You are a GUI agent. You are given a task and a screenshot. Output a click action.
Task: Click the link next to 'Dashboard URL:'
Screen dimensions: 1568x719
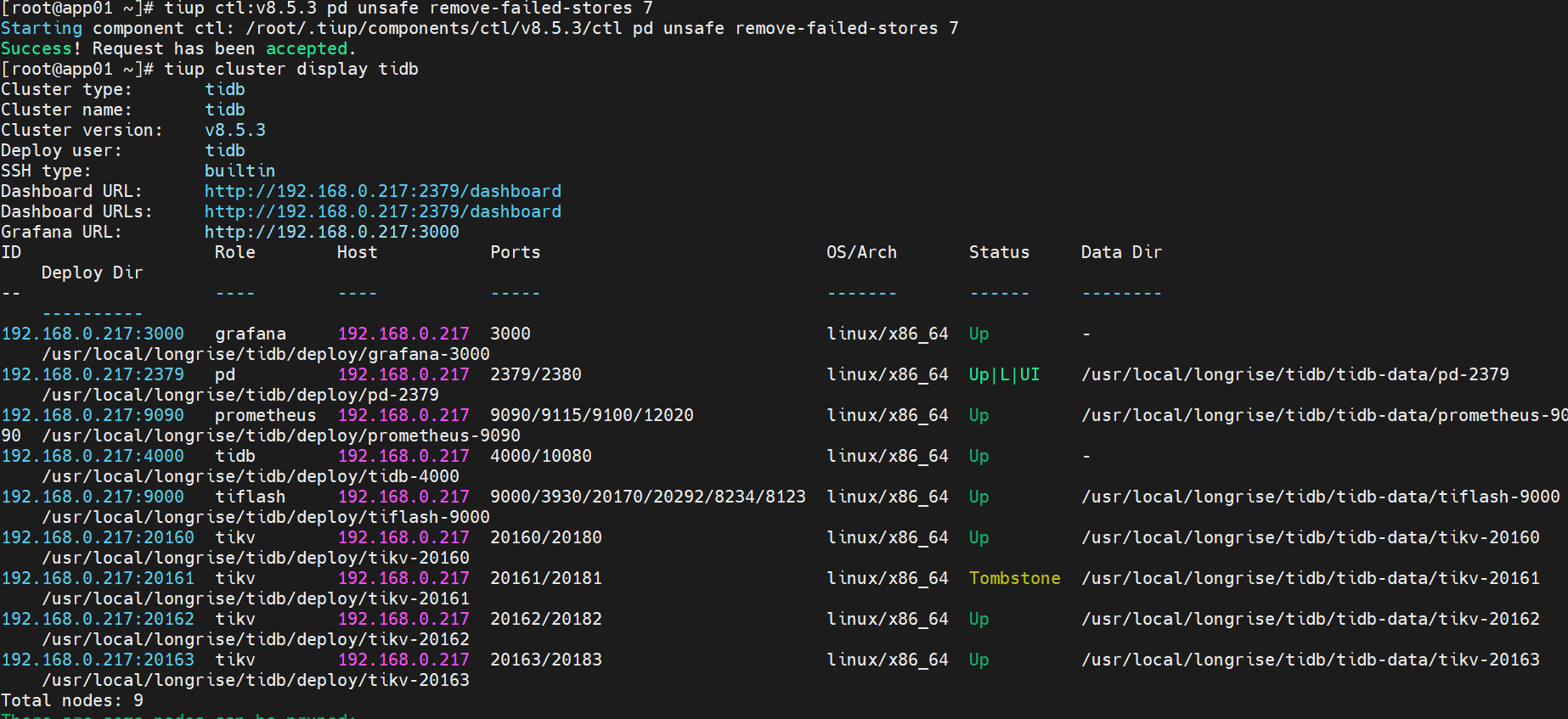click(x=382, y=191)
